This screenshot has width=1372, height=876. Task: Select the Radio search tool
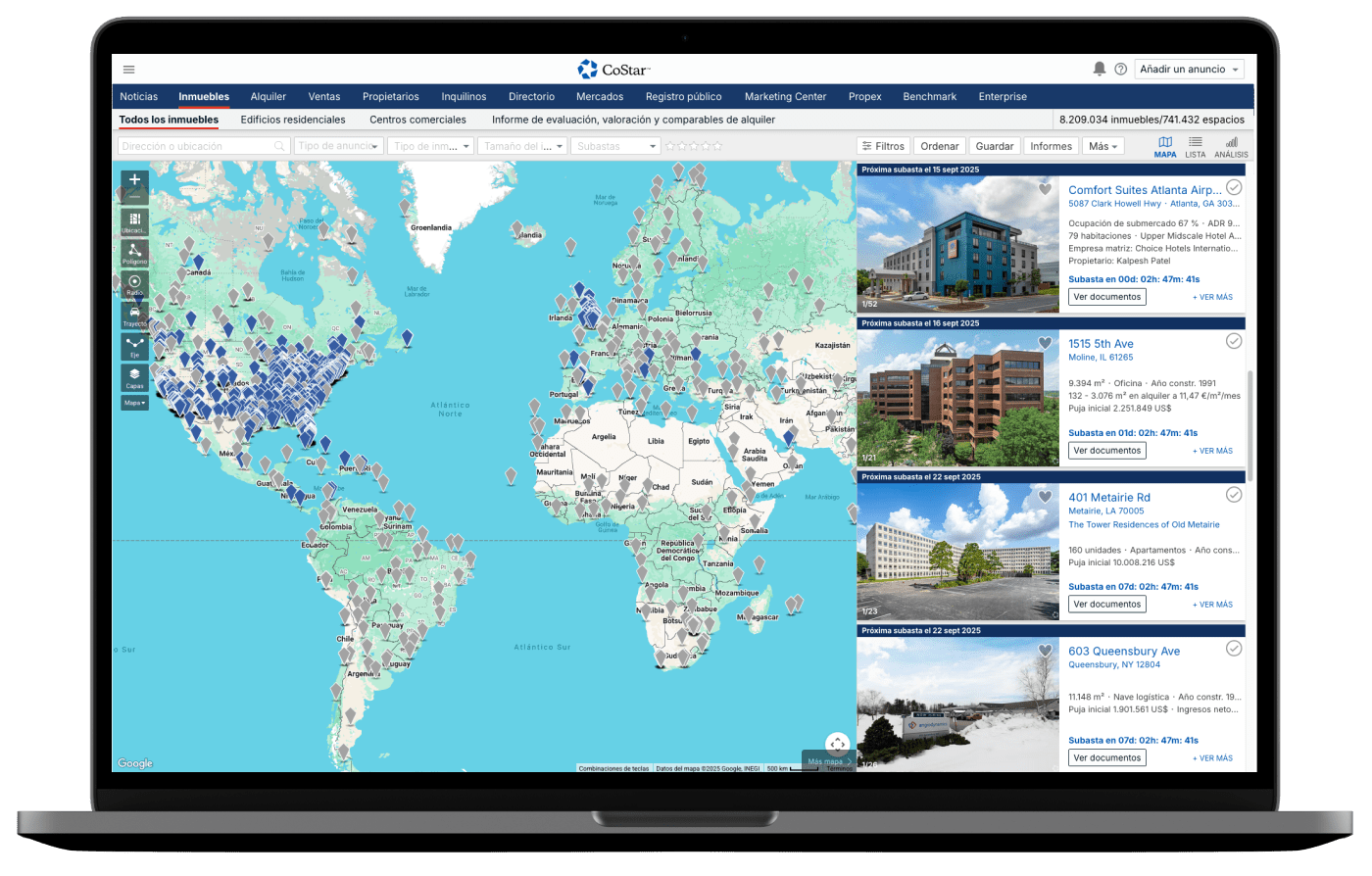coord(134,284)
